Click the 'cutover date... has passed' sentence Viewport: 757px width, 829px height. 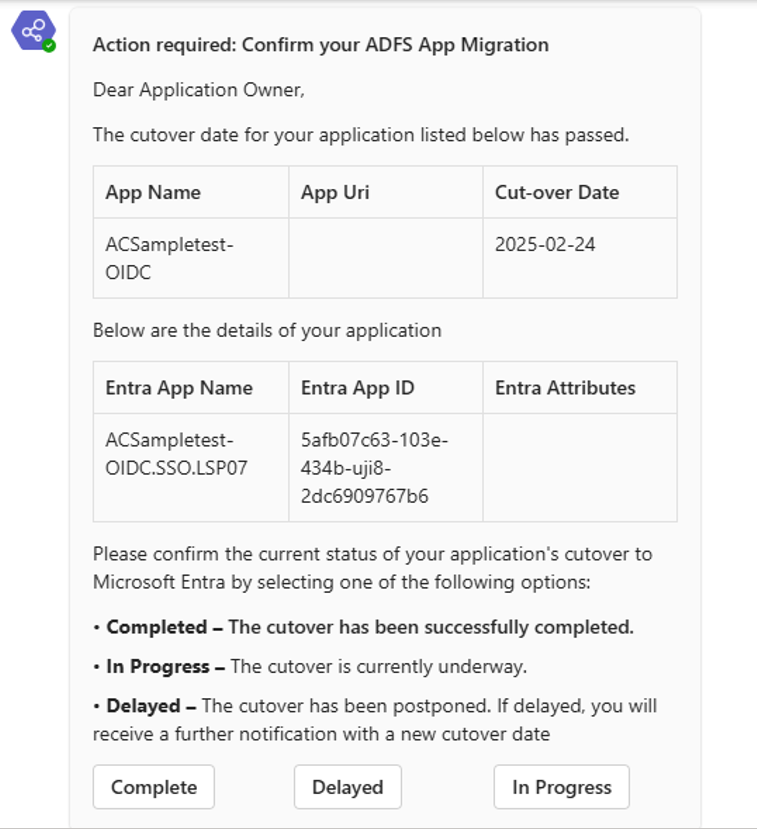[361, 135]
